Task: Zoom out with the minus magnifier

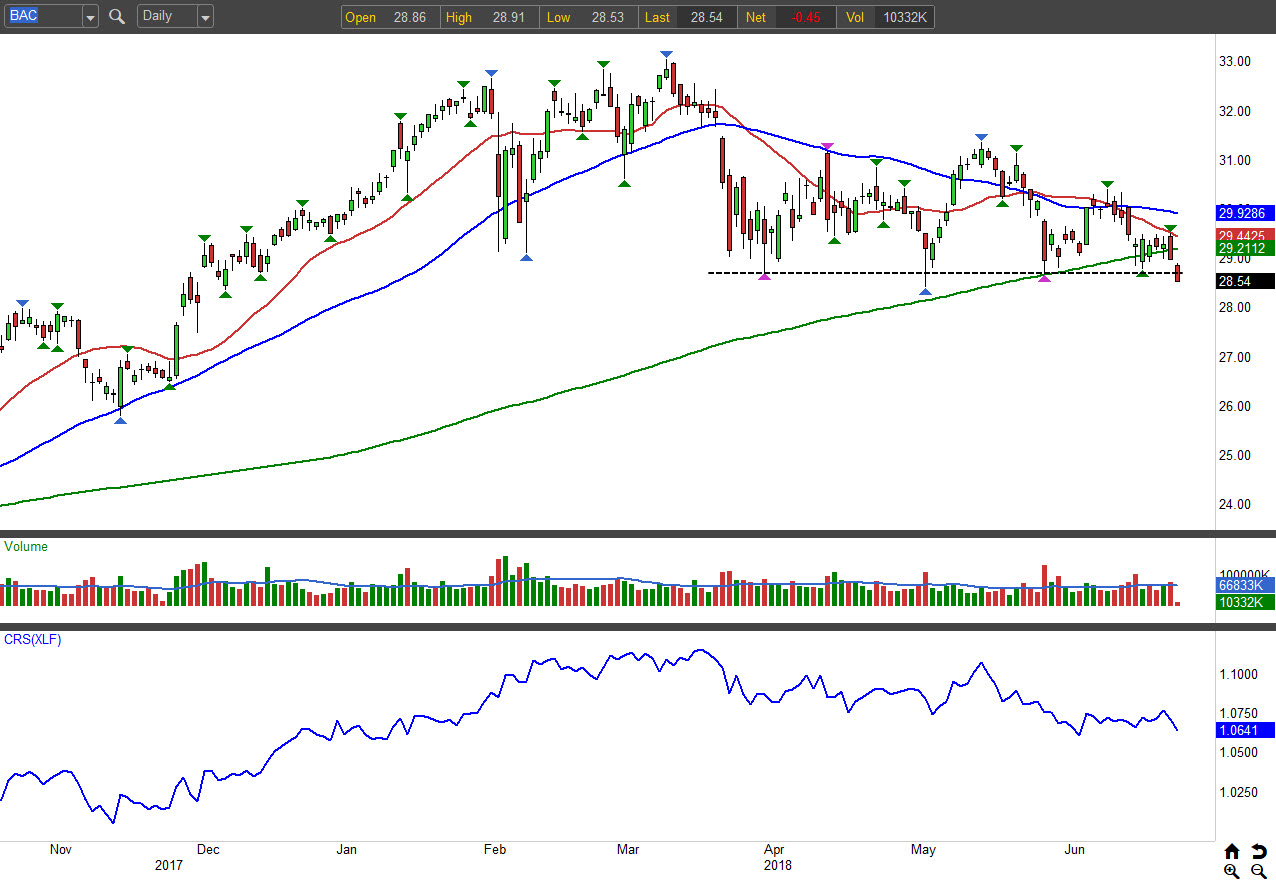Action: [x=1259, y=872]
